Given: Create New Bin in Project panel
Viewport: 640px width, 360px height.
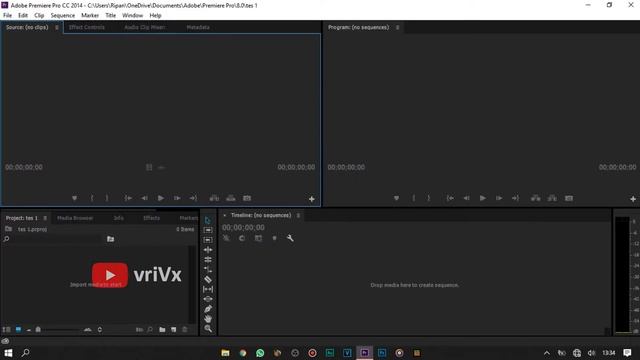Looking at the screenshot, I should [162, 329].
